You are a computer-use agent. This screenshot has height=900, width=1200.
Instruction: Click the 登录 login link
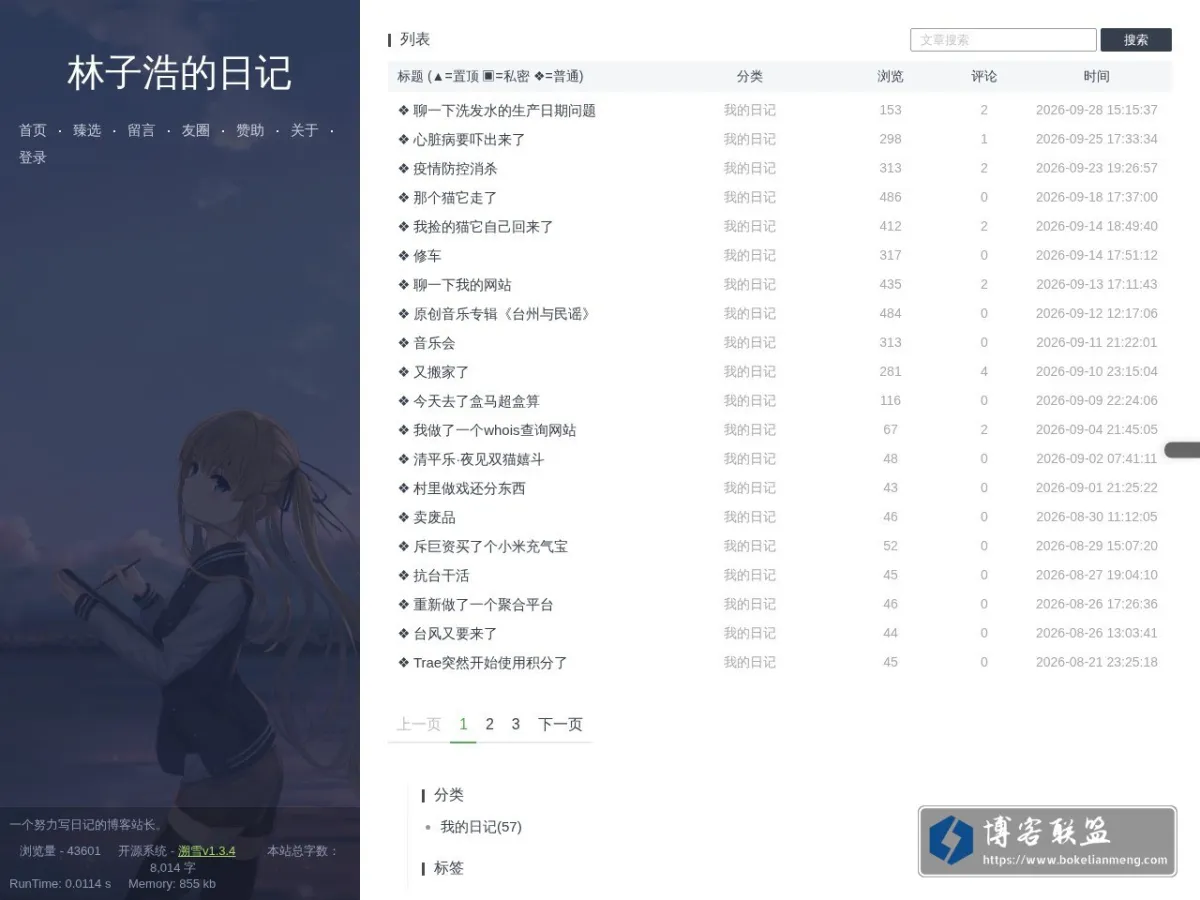coord(33,157)
